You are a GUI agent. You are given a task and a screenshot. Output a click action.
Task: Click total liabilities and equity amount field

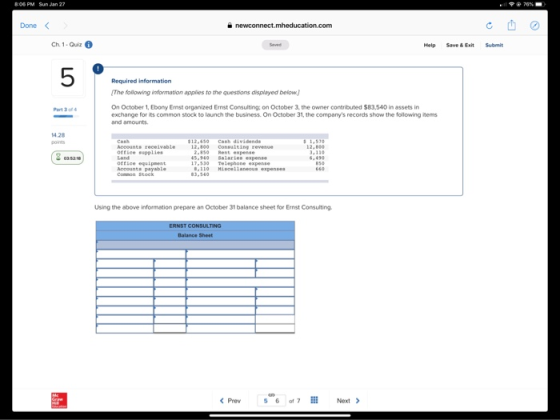tap(275, 328)
